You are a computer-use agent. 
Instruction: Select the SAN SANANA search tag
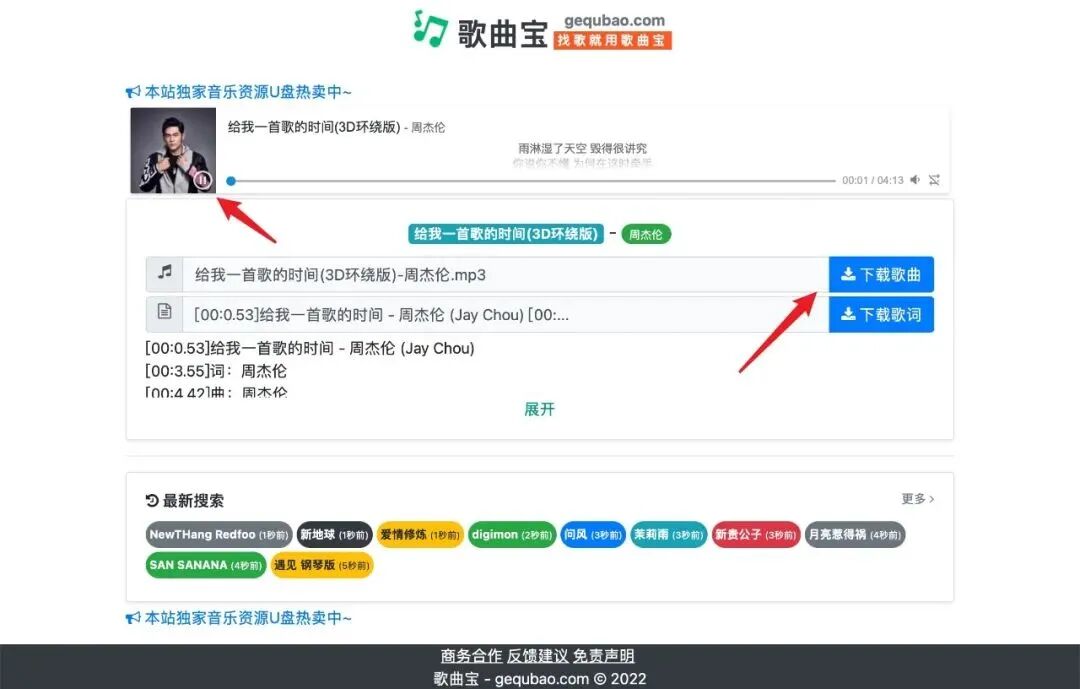tap(206, 565)
